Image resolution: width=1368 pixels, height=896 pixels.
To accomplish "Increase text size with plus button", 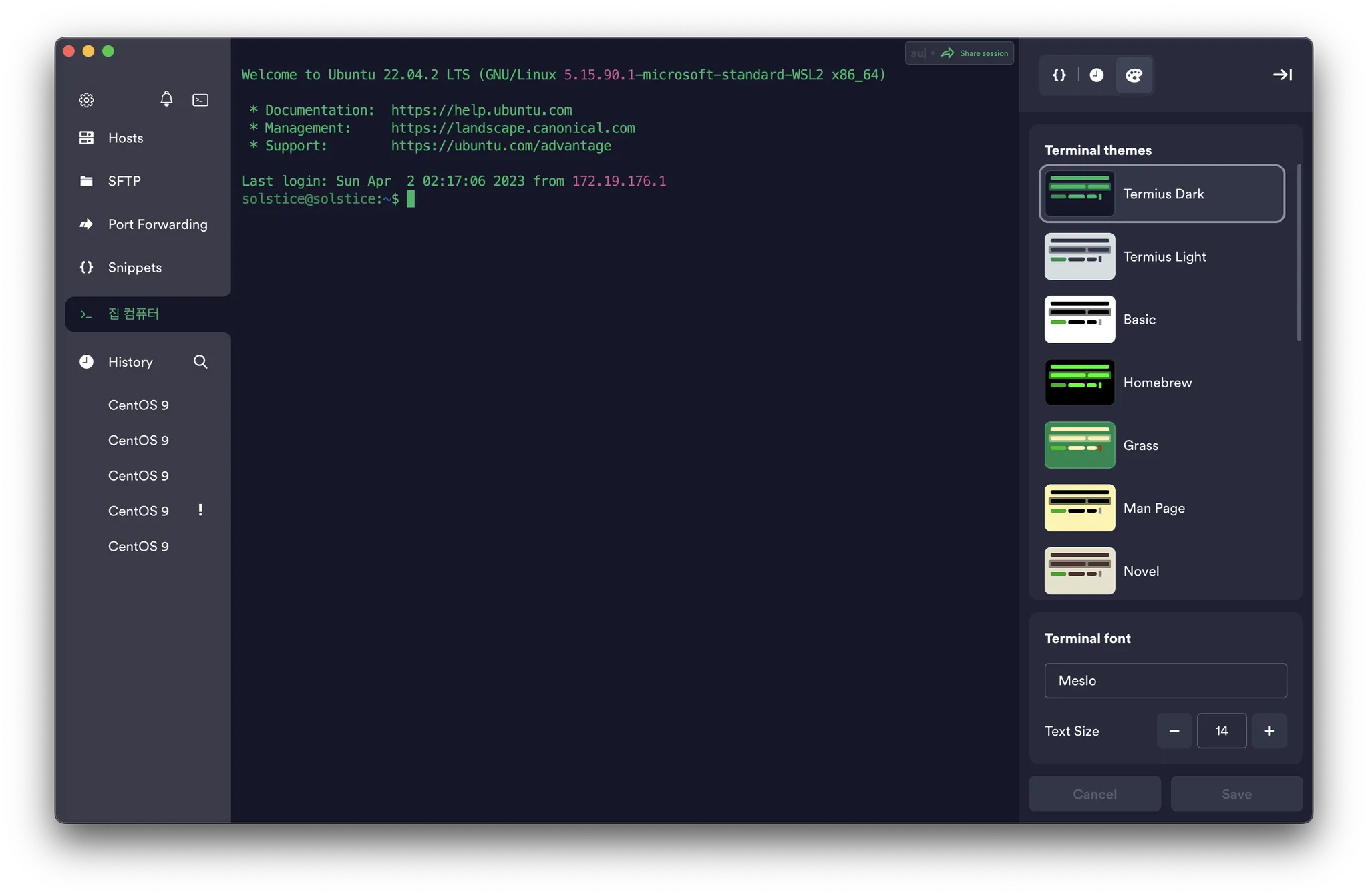I will point(1269,731).
